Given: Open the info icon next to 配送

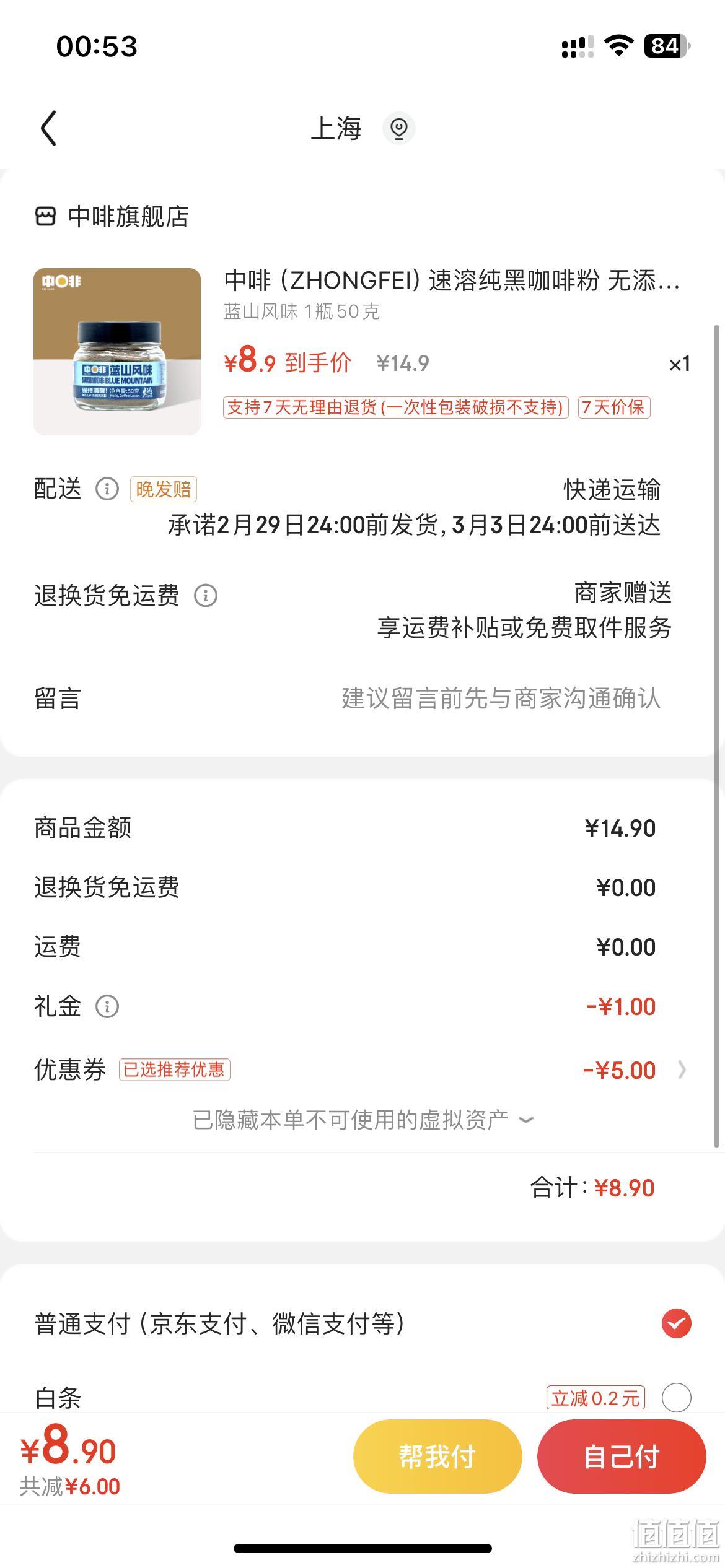Looking at the screenshot, I should pyautogui.click(x=107, y=489).
